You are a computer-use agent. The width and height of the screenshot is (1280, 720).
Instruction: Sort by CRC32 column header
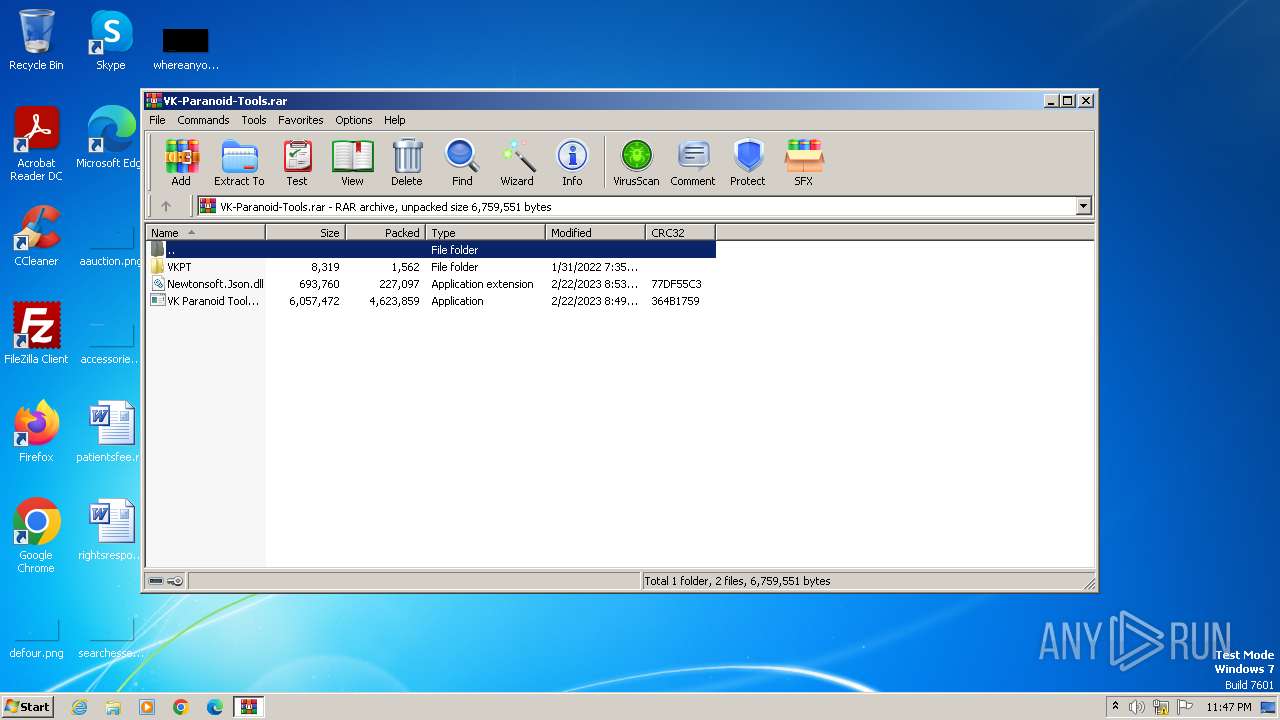click(681, 233)
